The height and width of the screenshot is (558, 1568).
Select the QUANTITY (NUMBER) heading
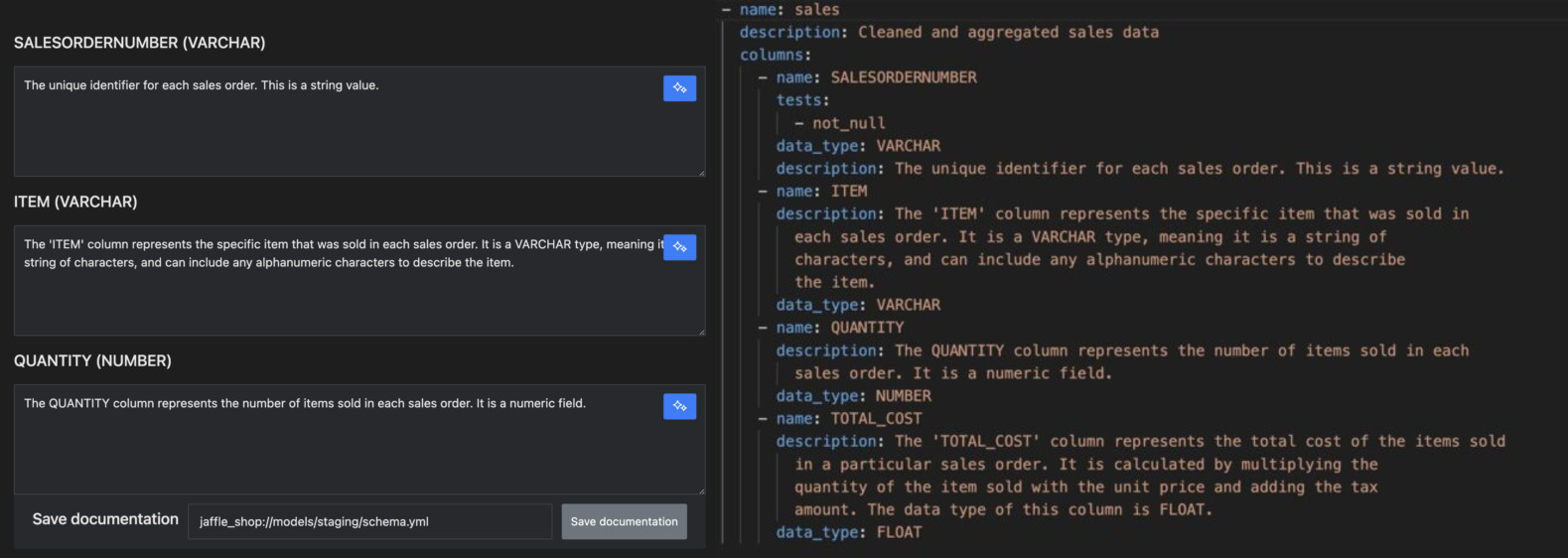click(x=92, y=360)
